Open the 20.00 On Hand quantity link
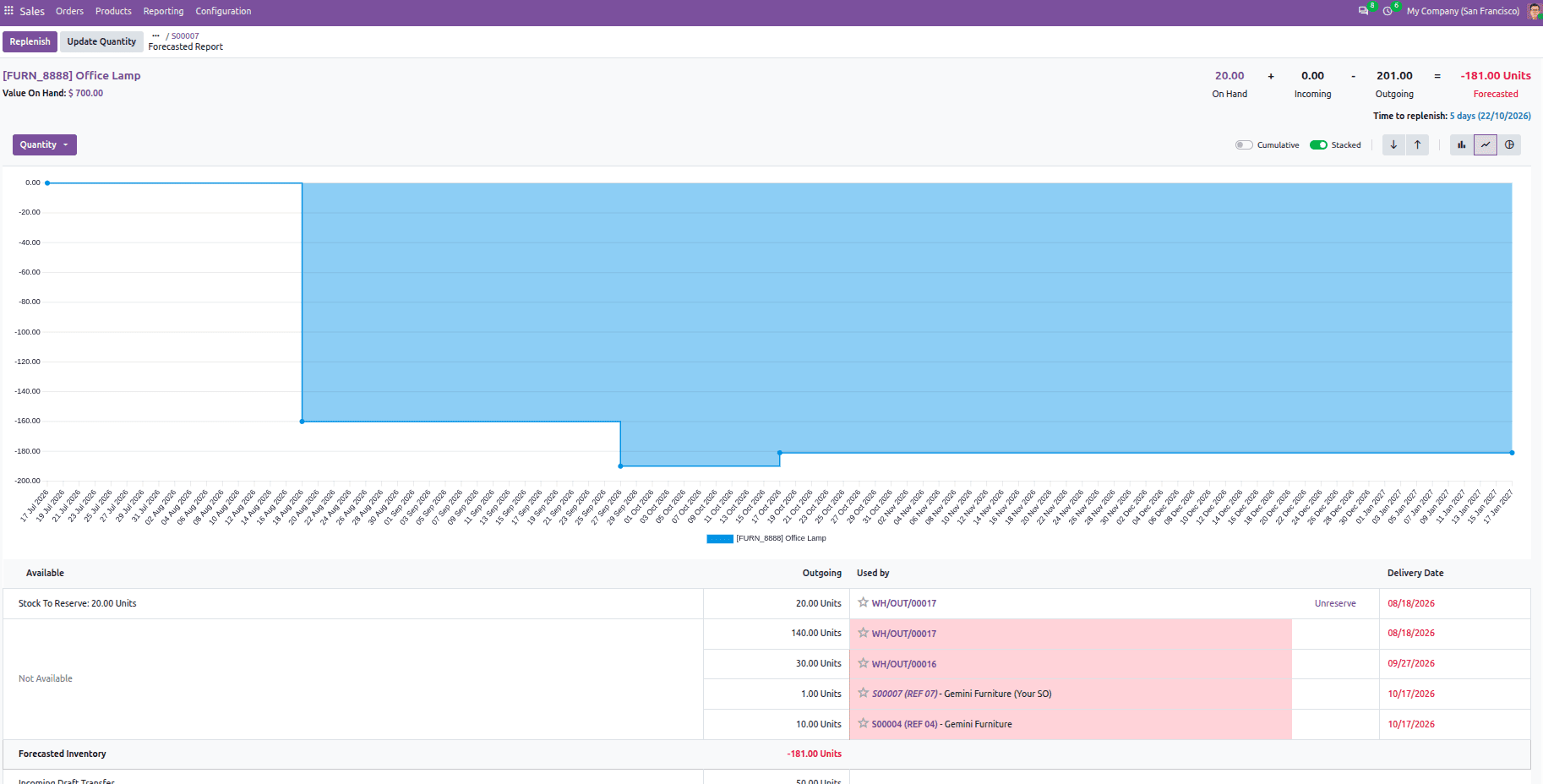Image resolution: width=1543 pixels, height=784 pixels. click(1229, 75)
